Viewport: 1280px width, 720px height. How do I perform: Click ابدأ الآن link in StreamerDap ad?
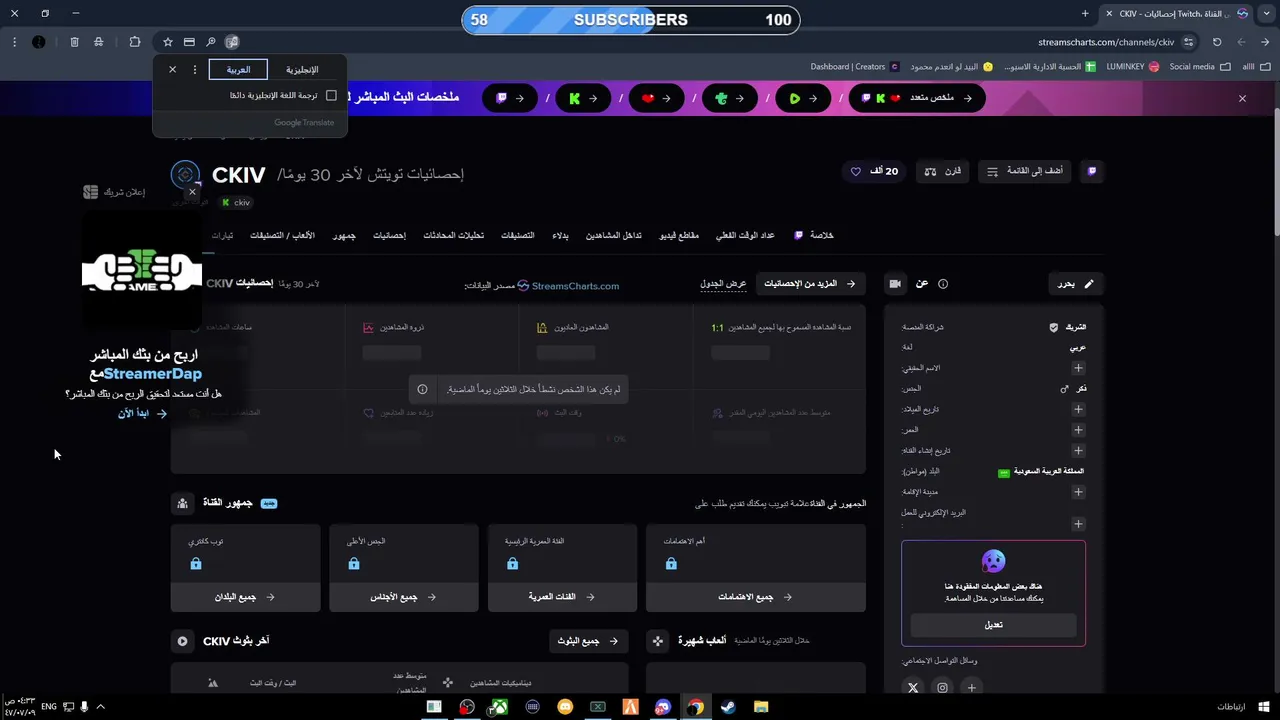142,413
